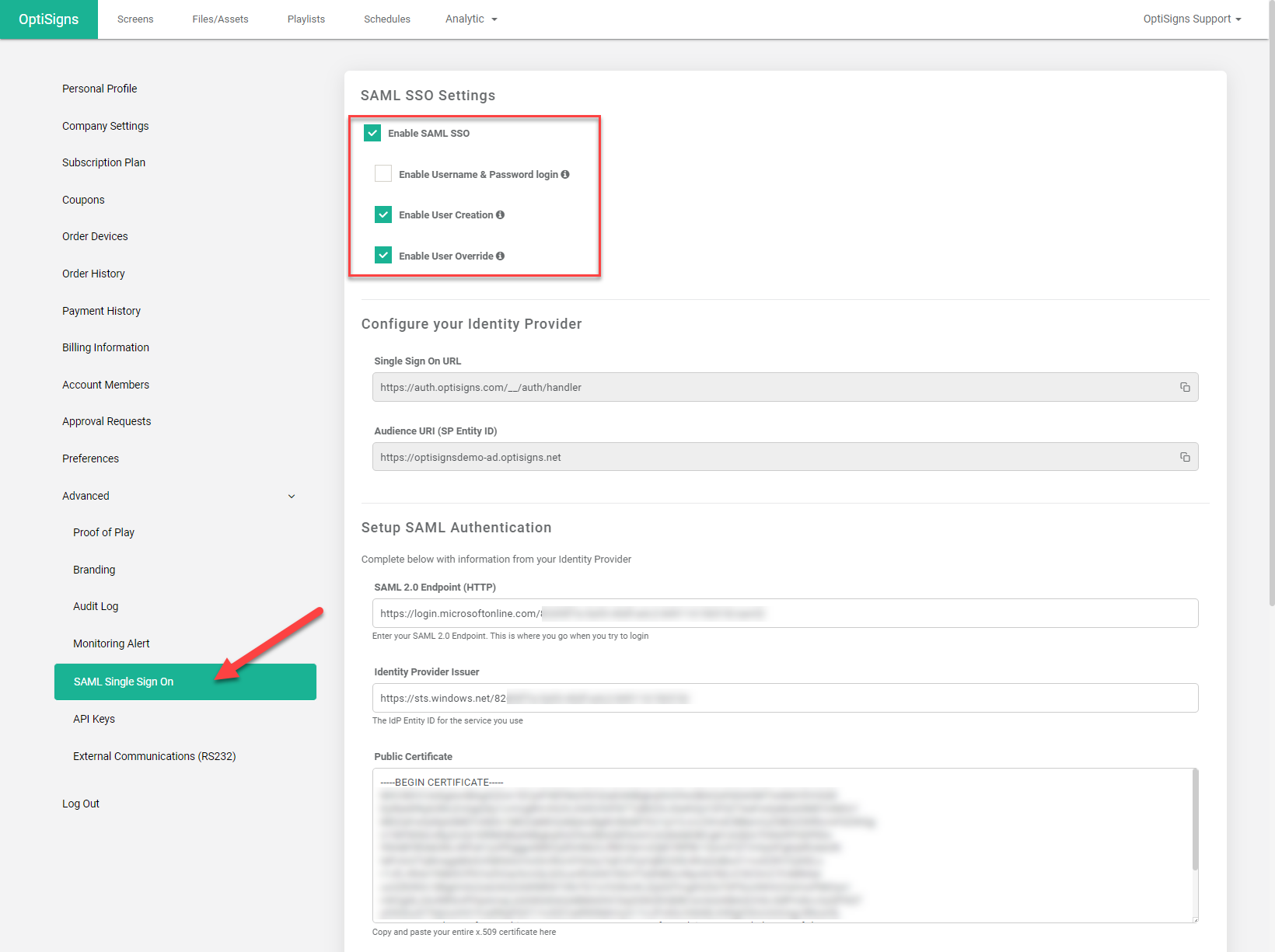This screenshot has height=952, width=1275.
Task: Open Preferences page
Action: click(91, 459)
